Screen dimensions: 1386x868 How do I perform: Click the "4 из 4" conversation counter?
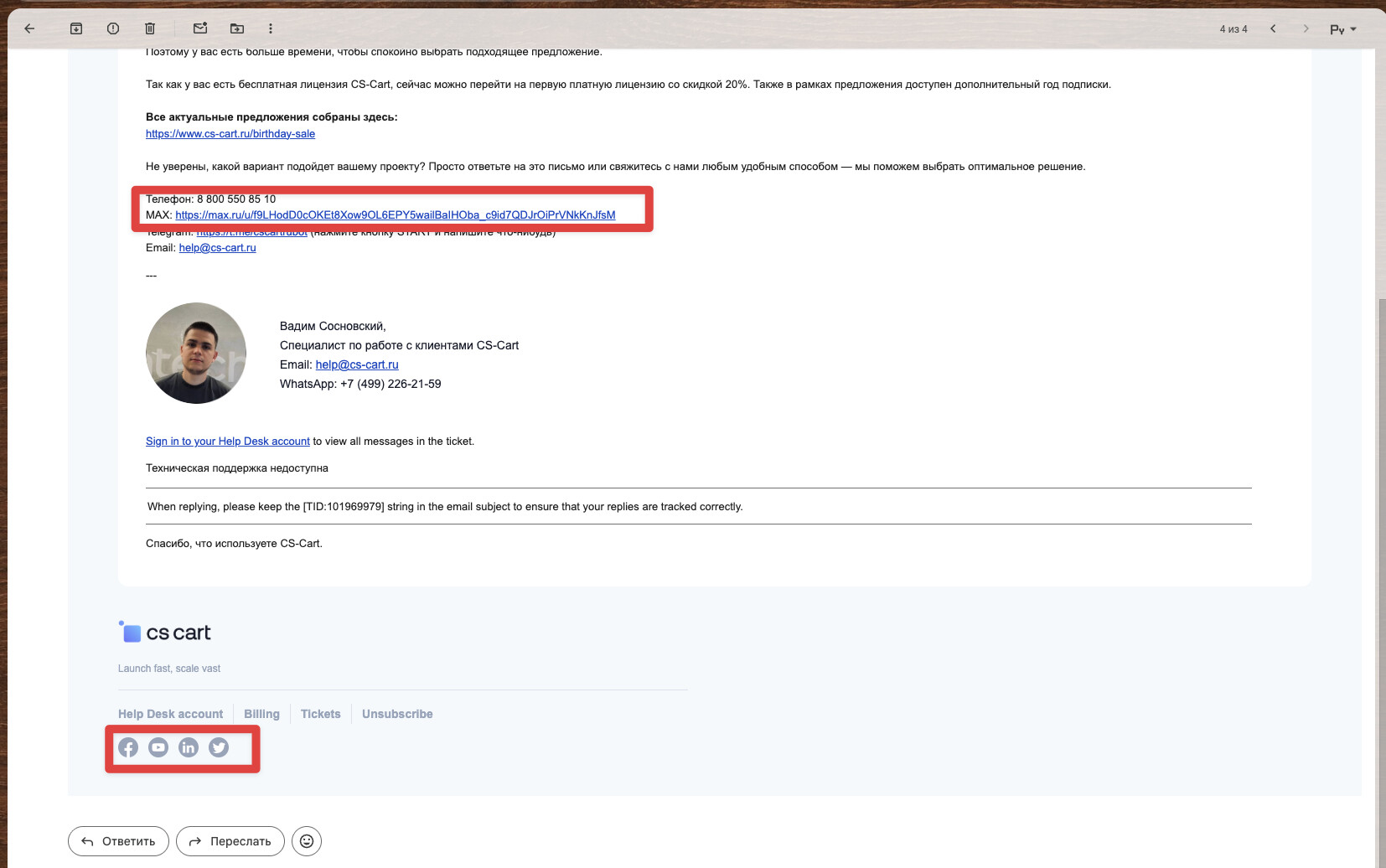coord(1233,29)
